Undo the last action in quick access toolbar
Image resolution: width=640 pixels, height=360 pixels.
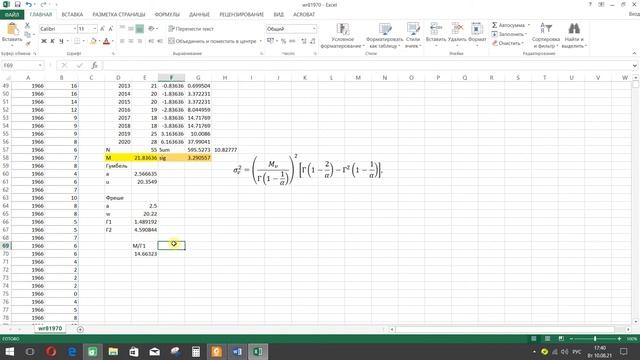point(28,4)
